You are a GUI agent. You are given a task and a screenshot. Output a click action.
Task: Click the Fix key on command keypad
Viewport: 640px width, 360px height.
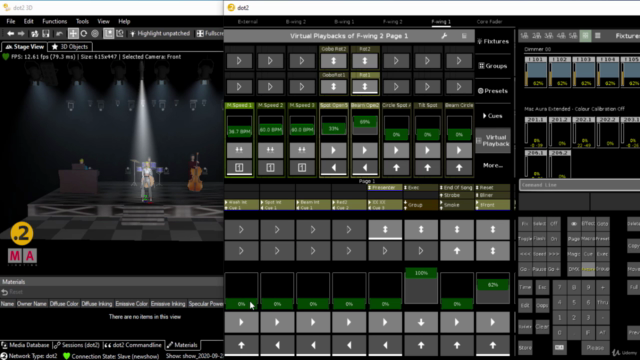tap(525, 224)
